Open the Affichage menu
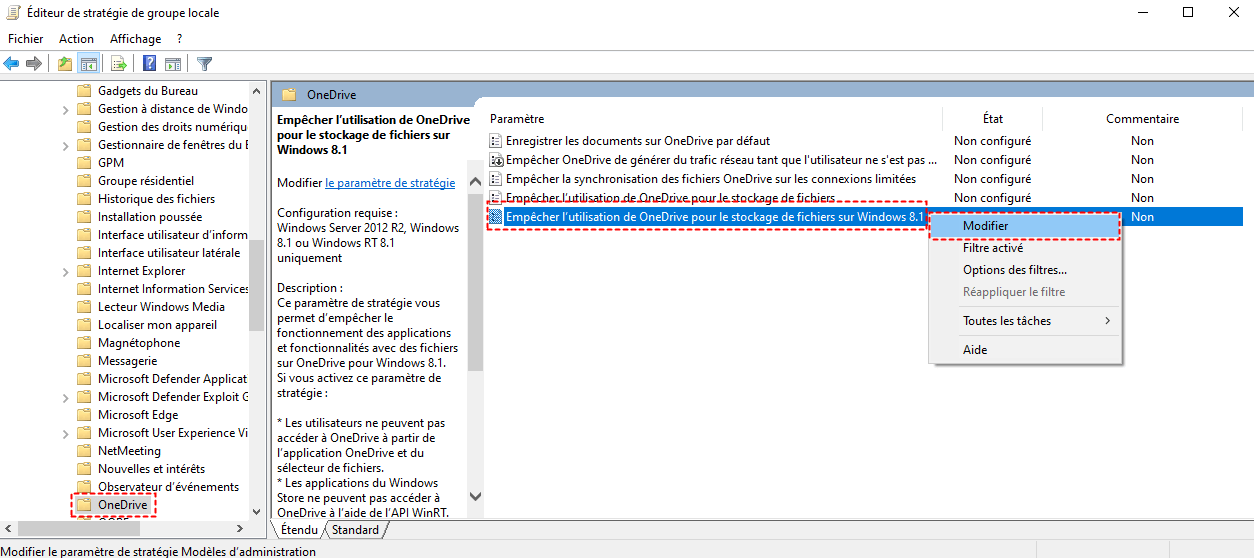Image resolution: width=1254 pixels, height=558 pixels. [135, 39]
